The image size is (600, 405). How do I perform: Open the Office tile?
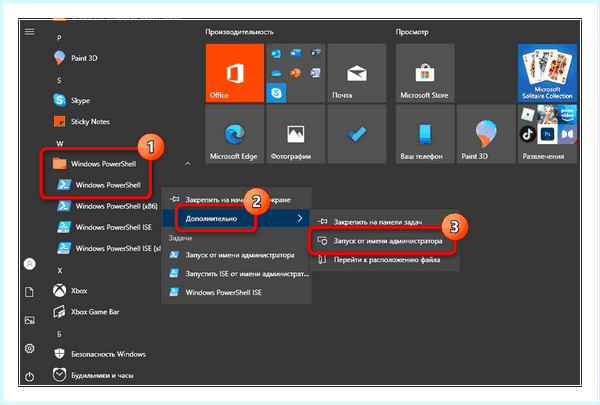tap(235, 73)
